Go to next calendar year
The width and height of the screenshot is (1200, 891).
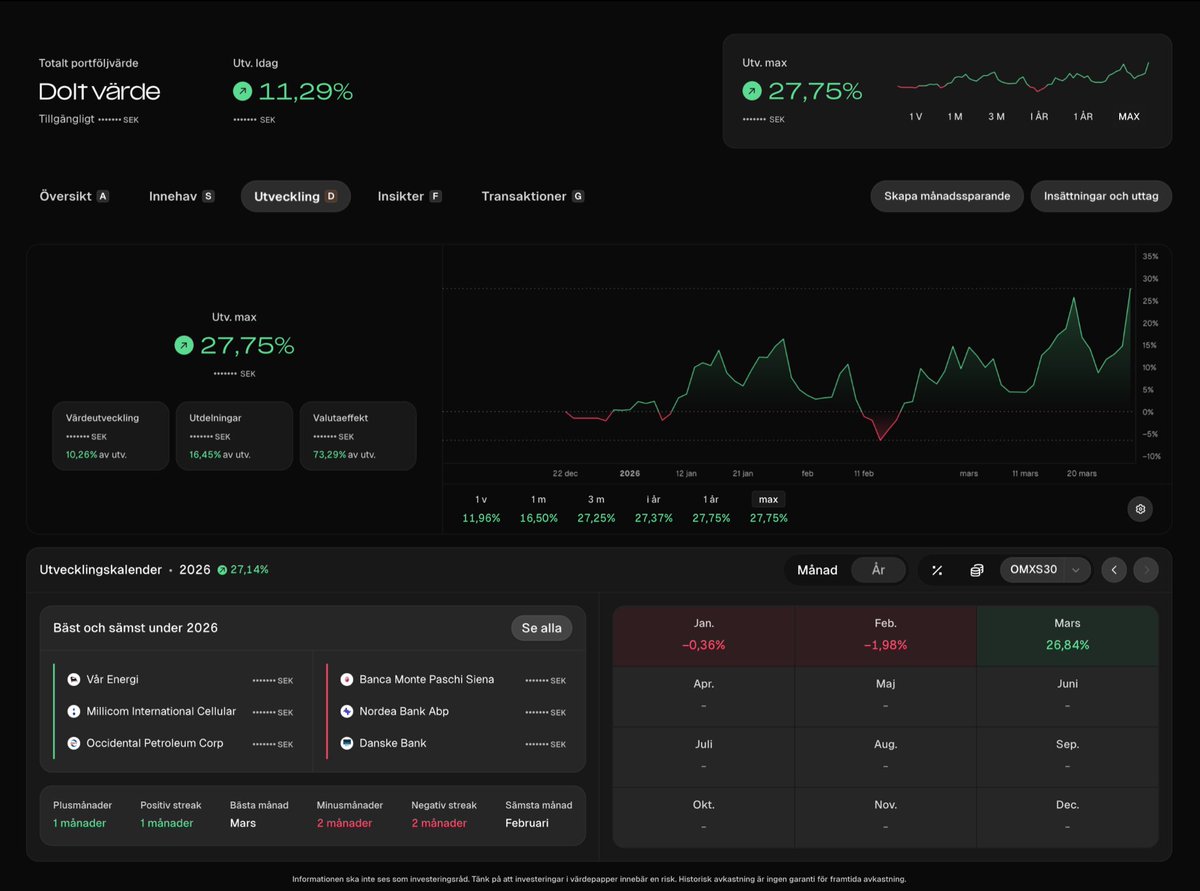1146,570
